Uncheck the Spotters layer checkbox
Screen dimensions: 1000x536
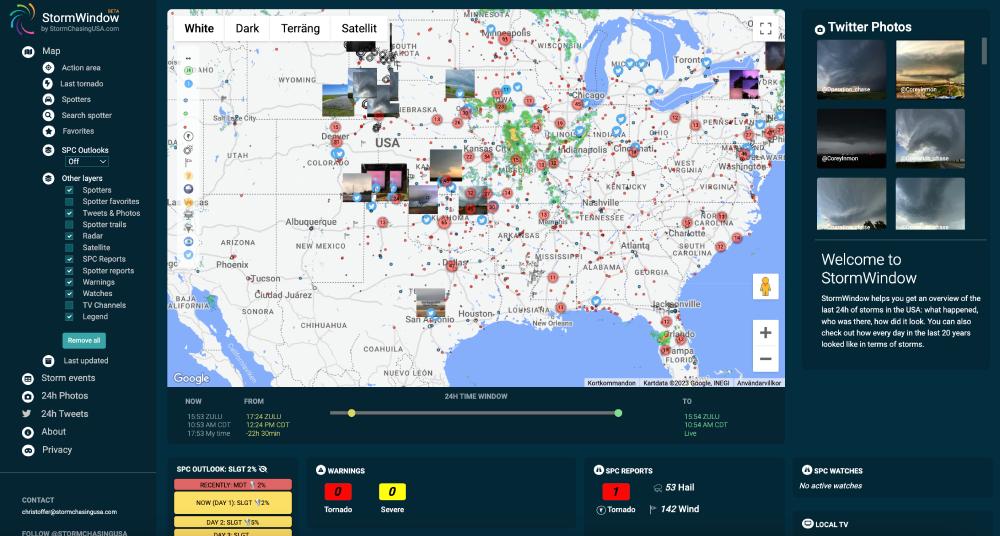(x=69, y=190)
